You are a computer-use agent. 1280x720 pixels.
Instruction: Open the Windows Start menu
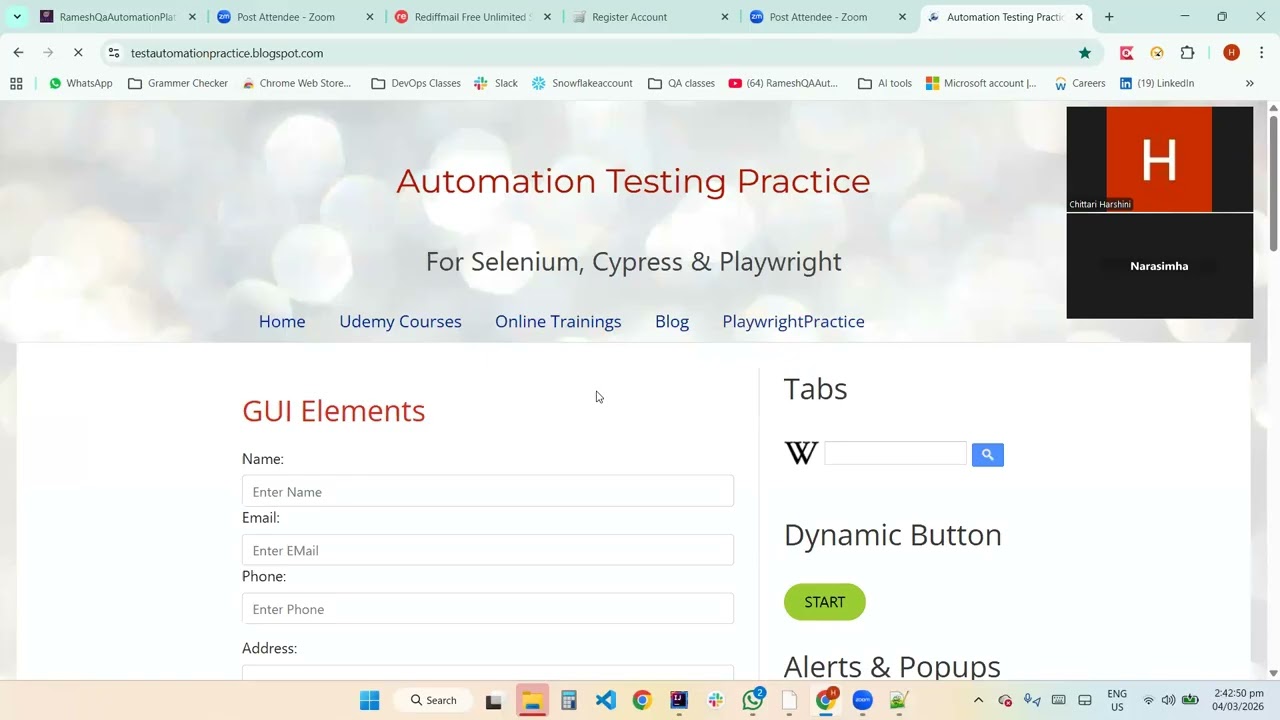(x=370, y=700)
